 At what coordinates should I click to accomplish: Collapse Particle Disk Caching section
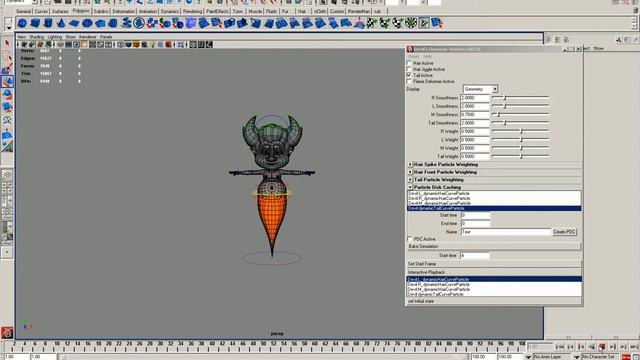tap(410, 187)
